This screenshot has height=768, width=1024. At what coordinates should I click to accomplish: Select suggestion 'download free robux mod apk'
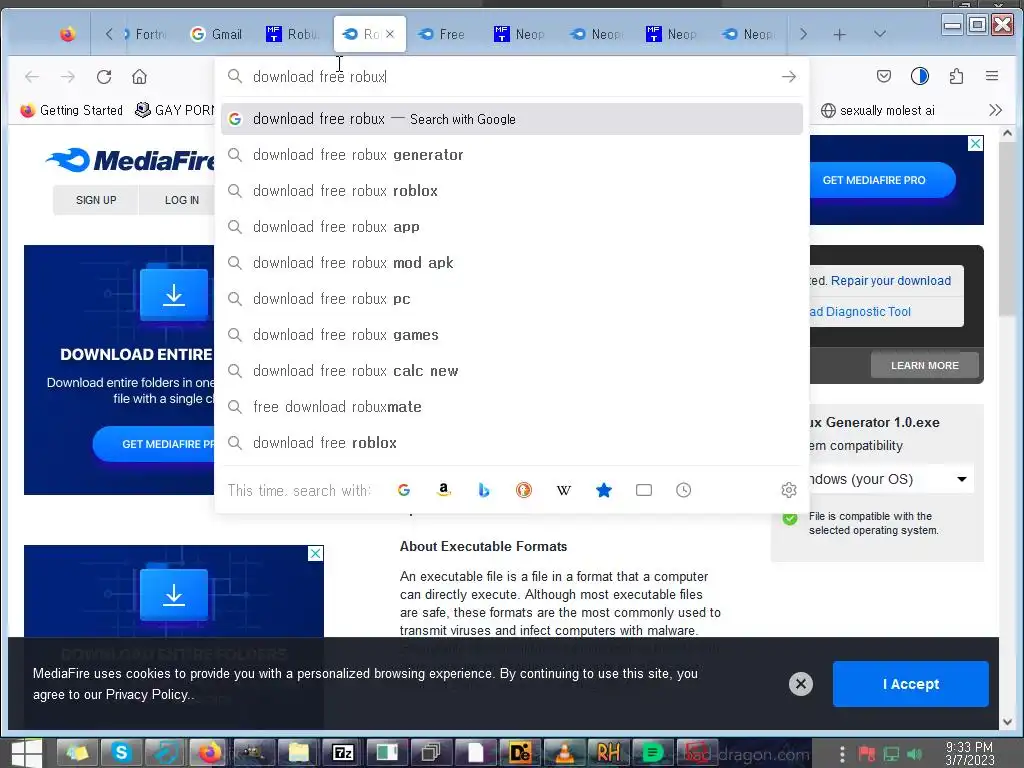(x=511, y=263)
